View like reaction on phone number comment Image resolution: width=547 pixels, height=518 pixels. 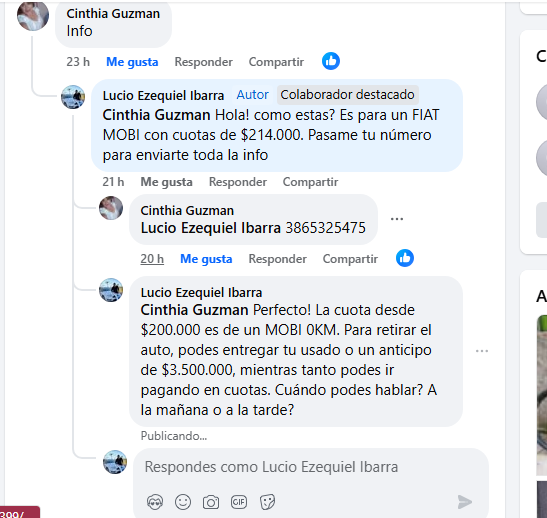[x=405, y=258]
